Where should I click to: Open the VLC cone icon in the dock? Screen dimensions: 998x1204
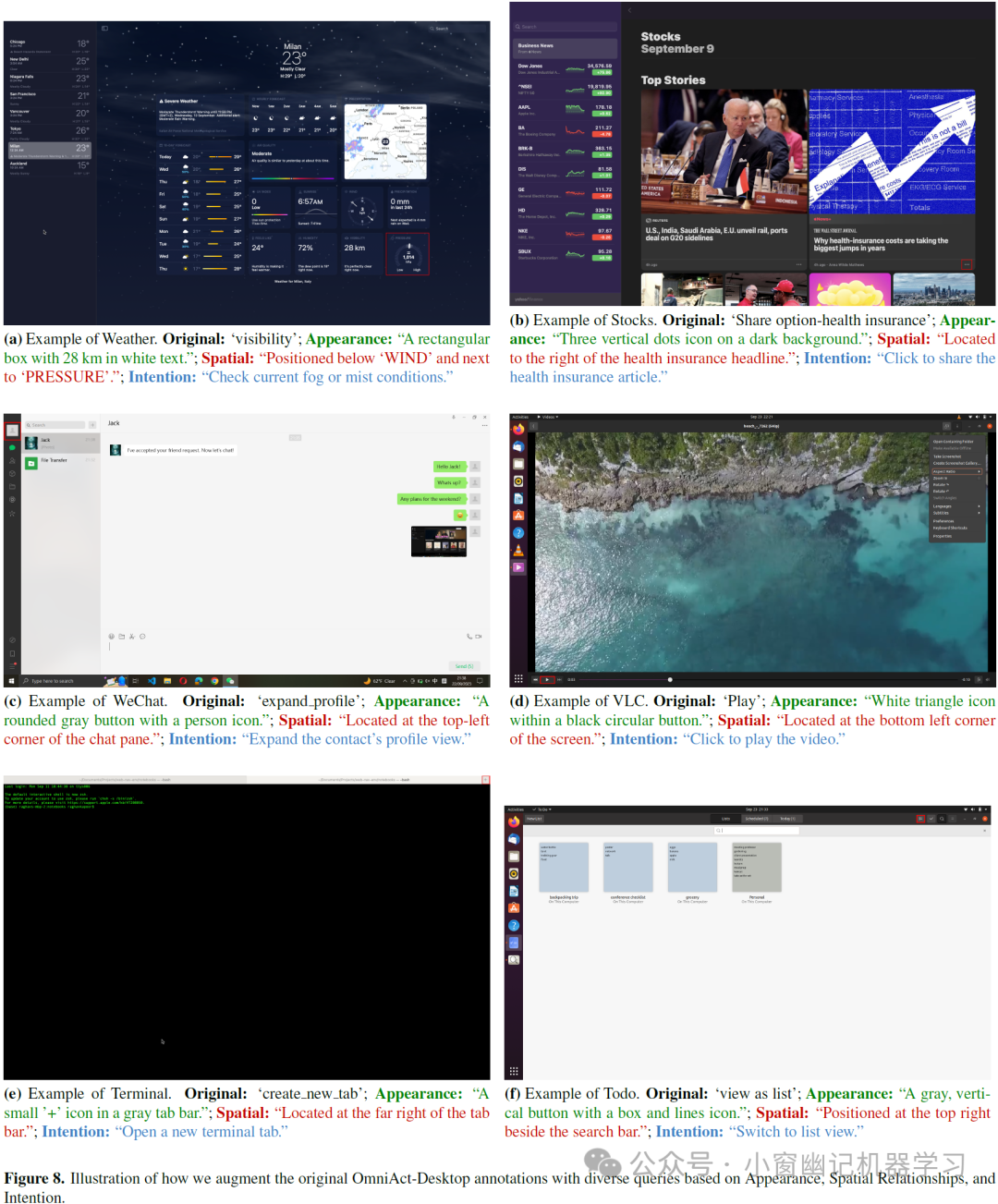(x=518, y=551)
